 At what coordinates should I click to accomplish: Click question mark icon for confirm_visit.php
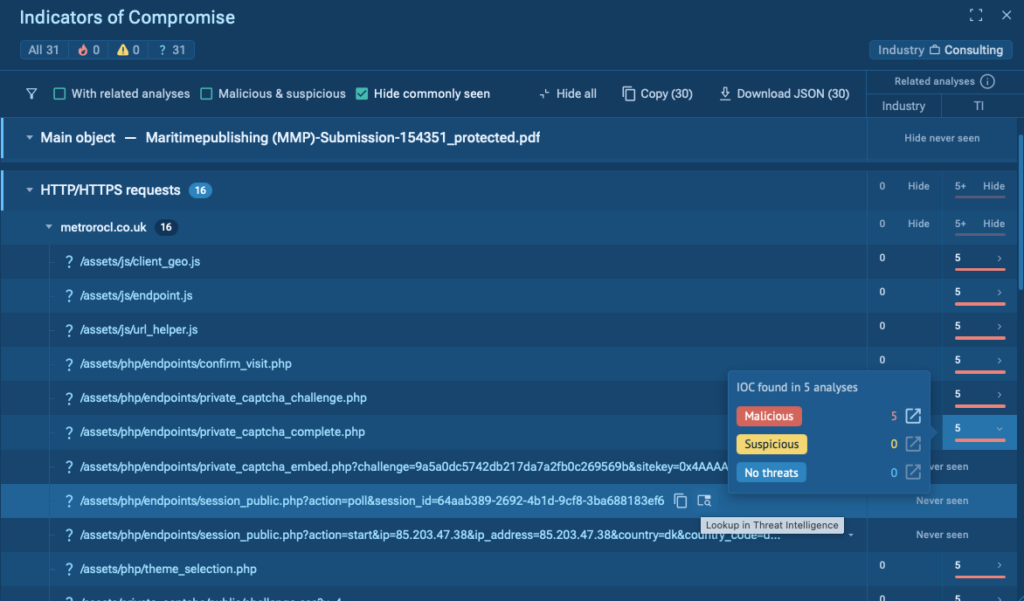point(69,364)
